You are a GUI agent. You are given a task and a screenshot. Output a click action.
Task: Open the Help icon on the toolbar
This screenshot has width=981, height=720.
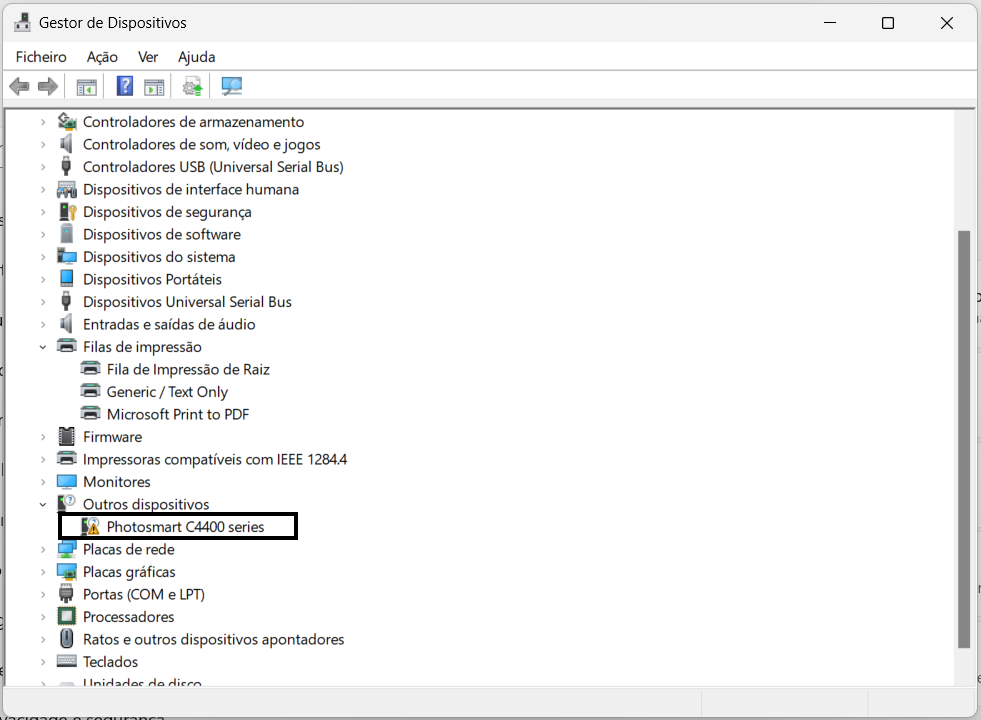(124, 86)
